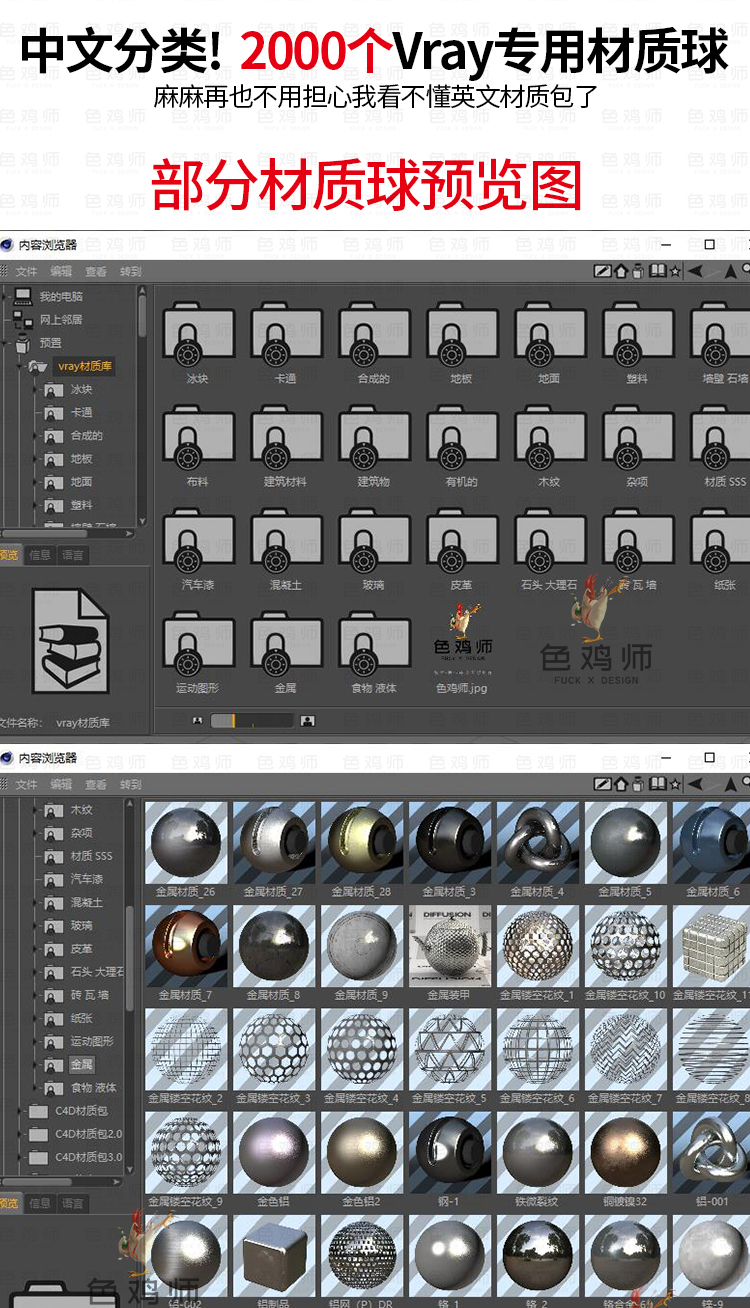This screenshot has width=750, height=1308.
Task: Select C4D材质包2.0 folder in the tree
Action: point(88,1134)
